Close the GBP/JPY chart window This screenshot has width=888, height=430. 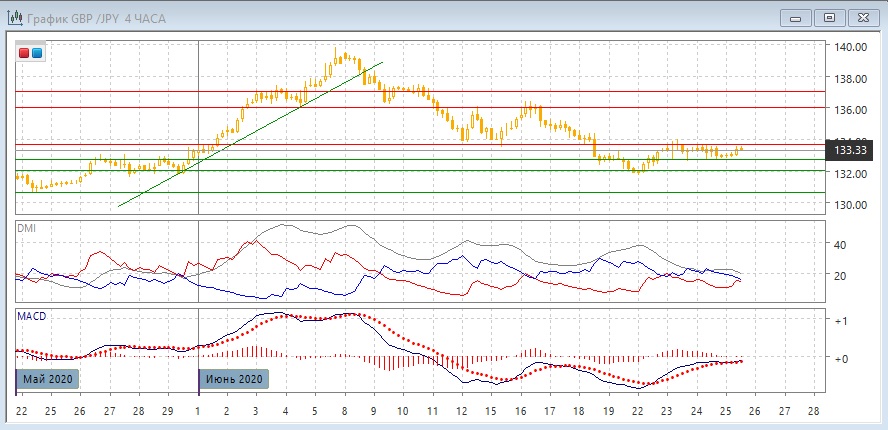tap(863, 16)
